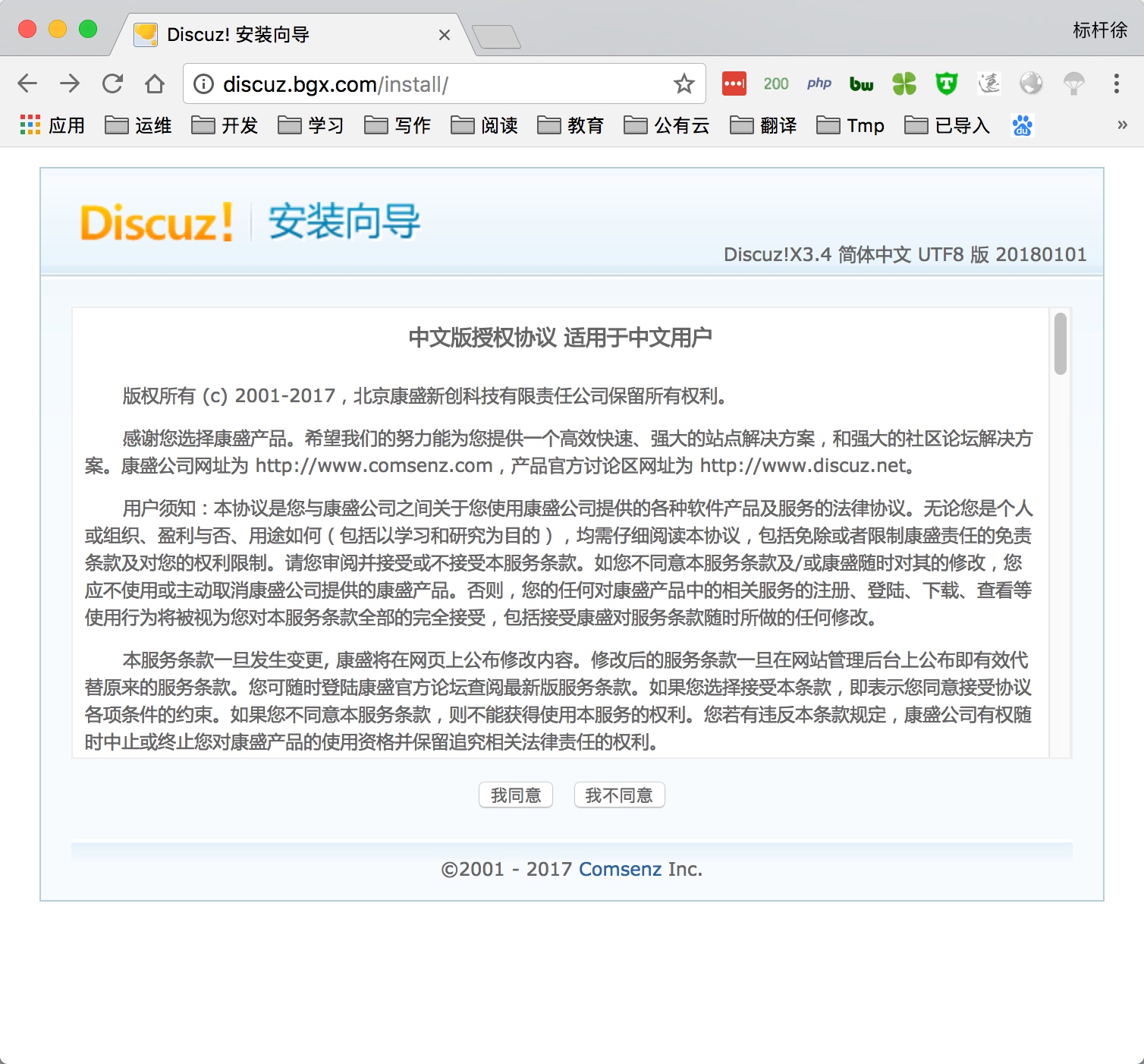
Task: Click the paragraph beginning 本服务条款一旦发生变更
Action: point(558,701)
